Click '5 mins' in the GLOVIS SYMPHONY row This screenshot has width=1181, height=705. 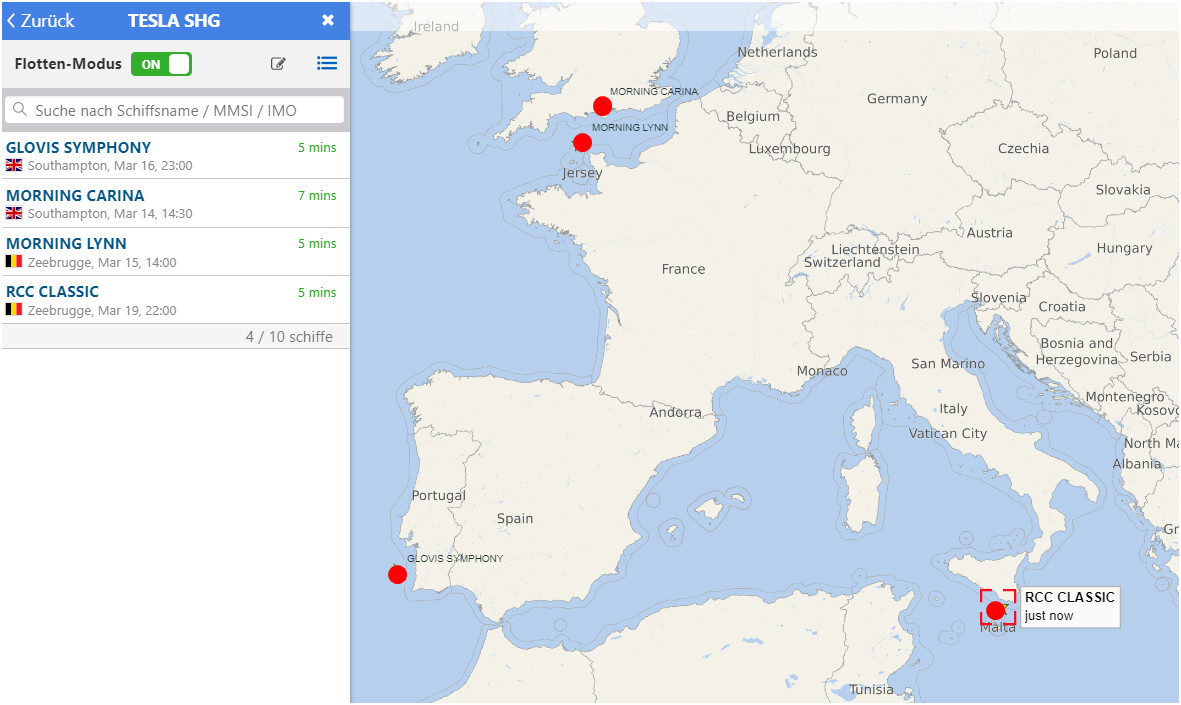(x=317, y=148)
